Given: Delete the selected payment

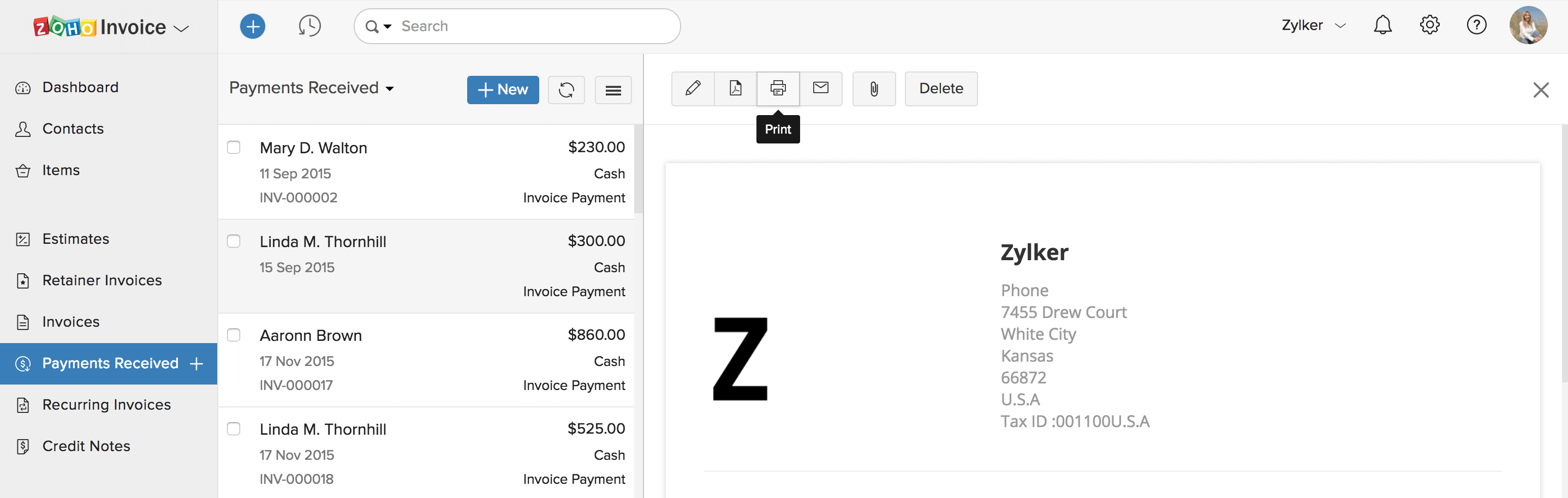Looking at the screenshot, I should [941, 88].
